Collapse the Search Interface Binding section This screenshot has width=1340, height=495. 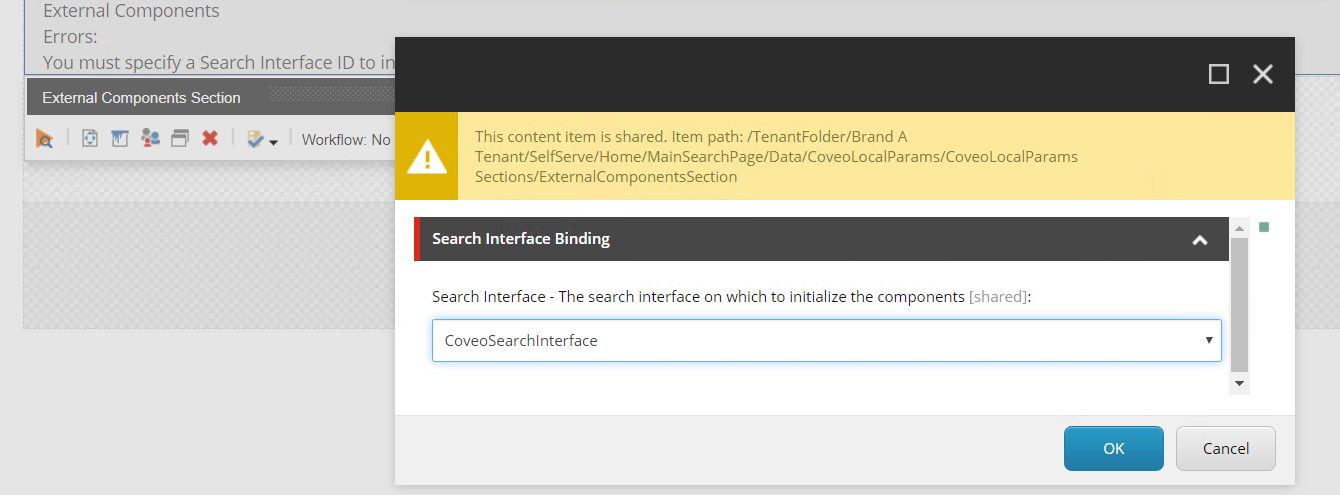1200,240
